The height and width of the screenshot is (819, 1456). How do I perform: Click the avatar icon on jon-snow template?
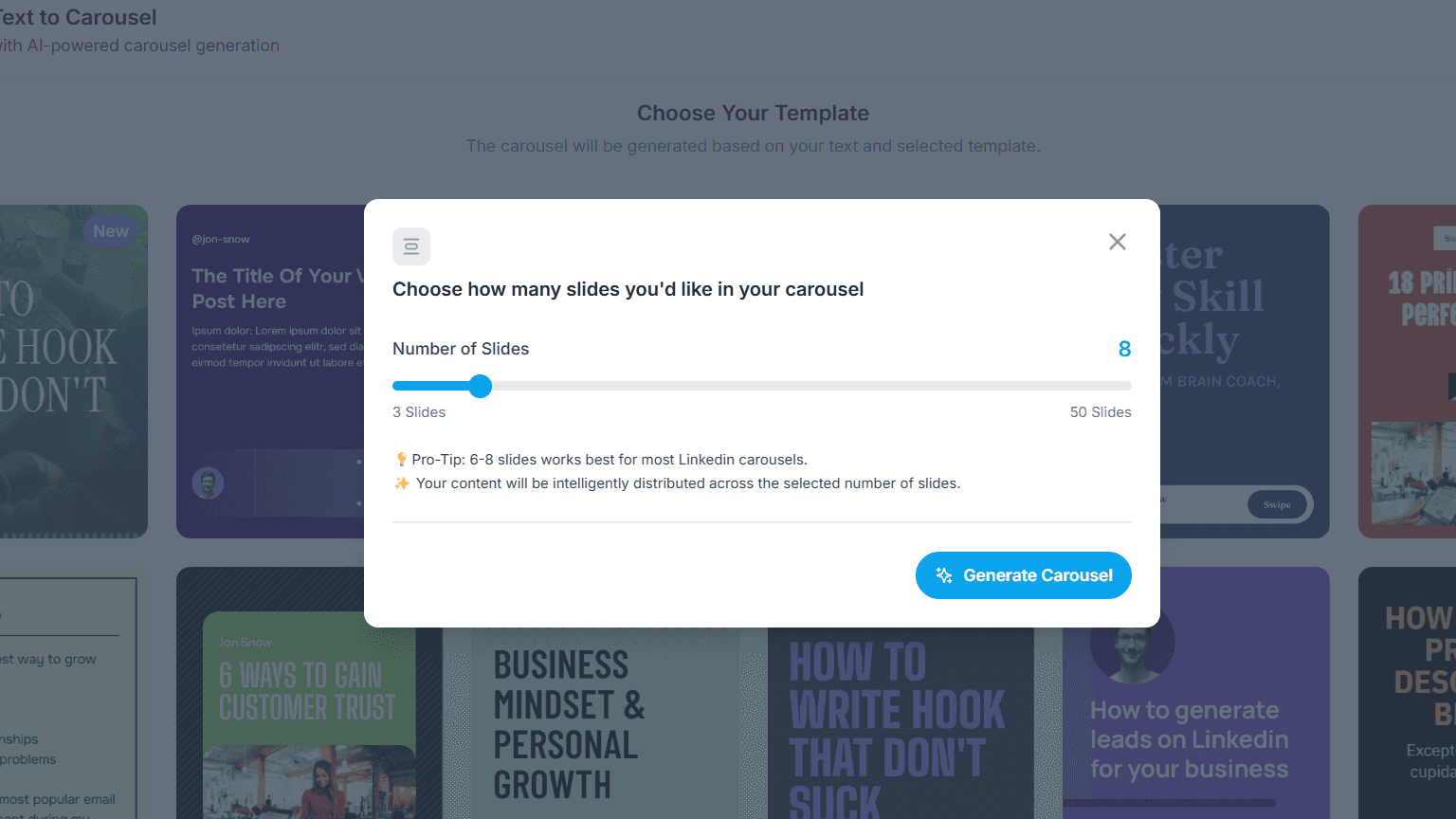coord(208,483)
